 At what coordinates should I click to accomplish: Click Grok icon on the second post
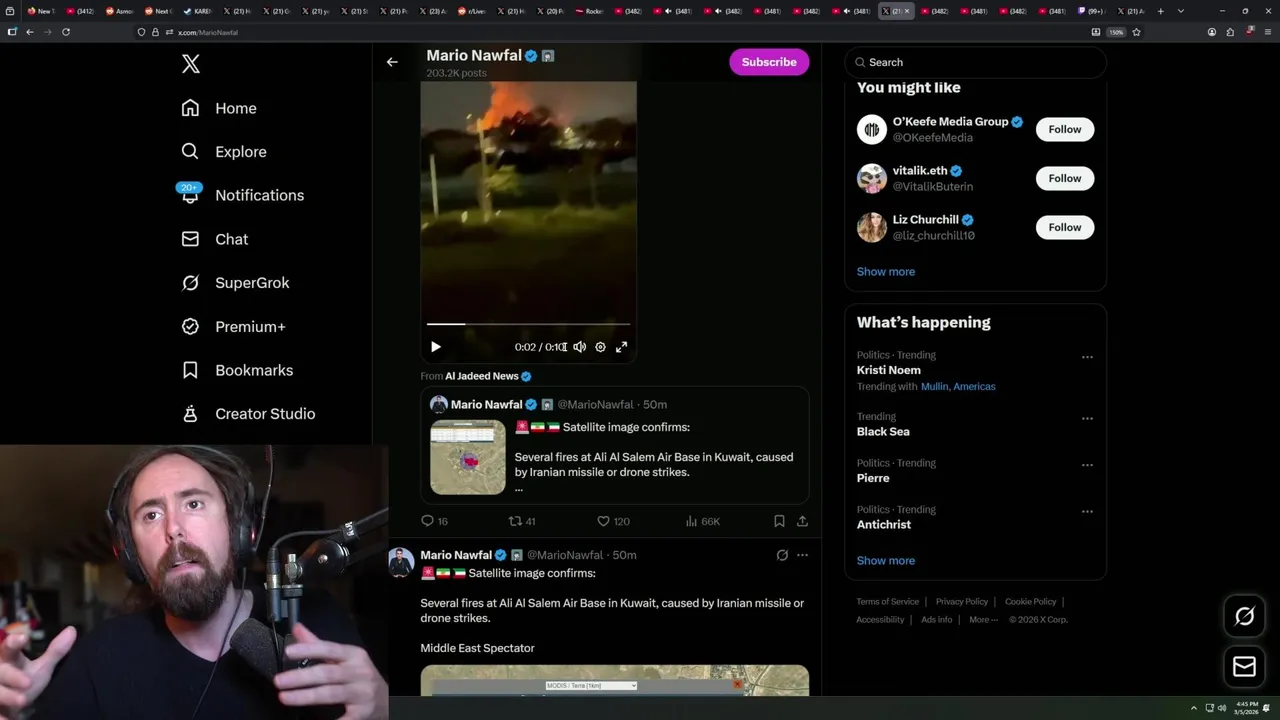point(782,555)
